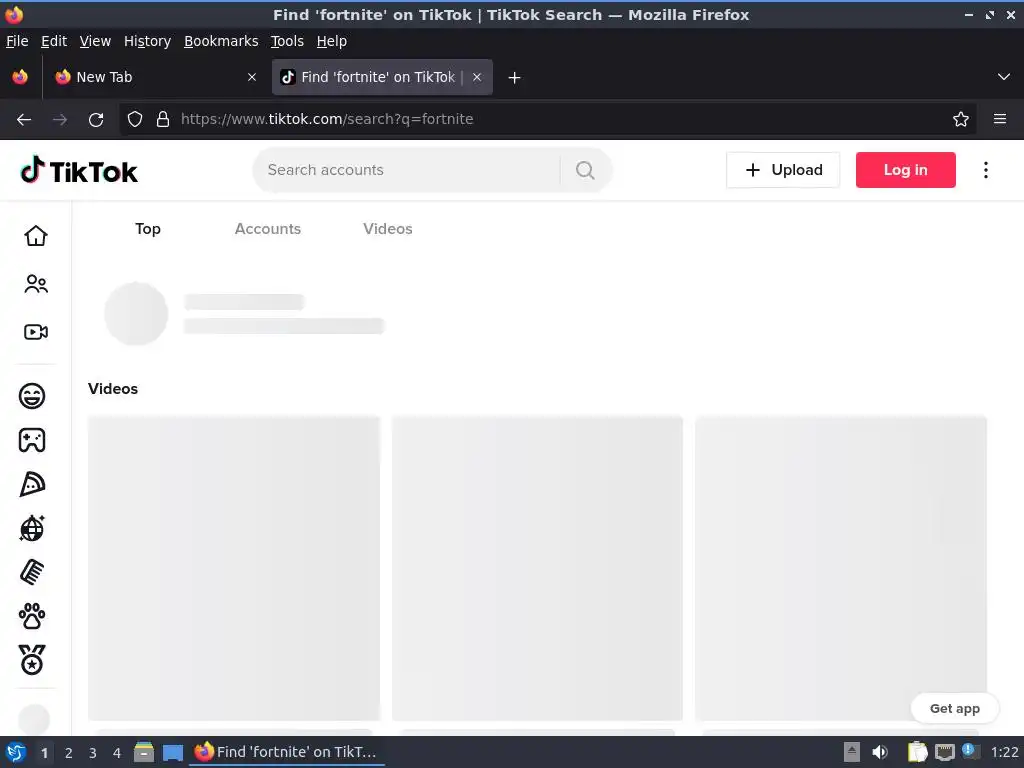Viewport: 1024px width, 768px height.
Task: Click the third loading video thumbnail
Action: coord(841,568)
